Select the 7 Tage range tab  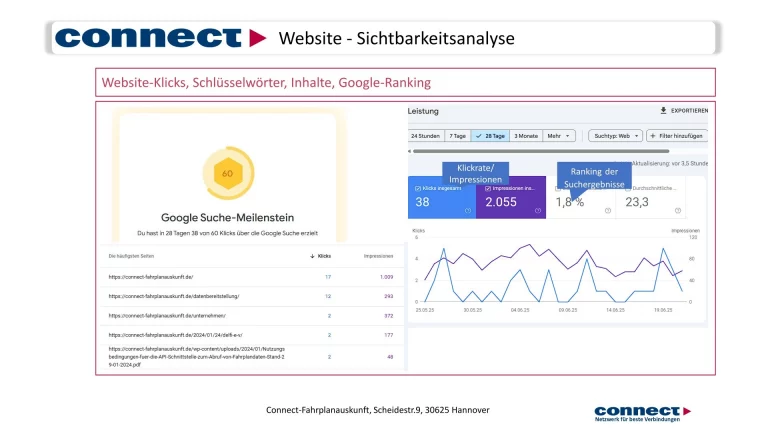457,136
